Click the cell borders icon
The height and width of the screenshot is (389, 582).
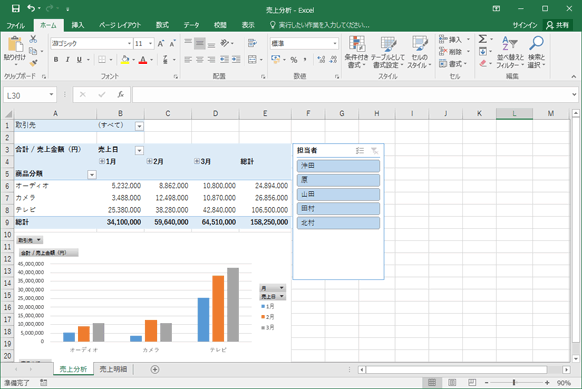pyautogui.click(x=102, y=59)
